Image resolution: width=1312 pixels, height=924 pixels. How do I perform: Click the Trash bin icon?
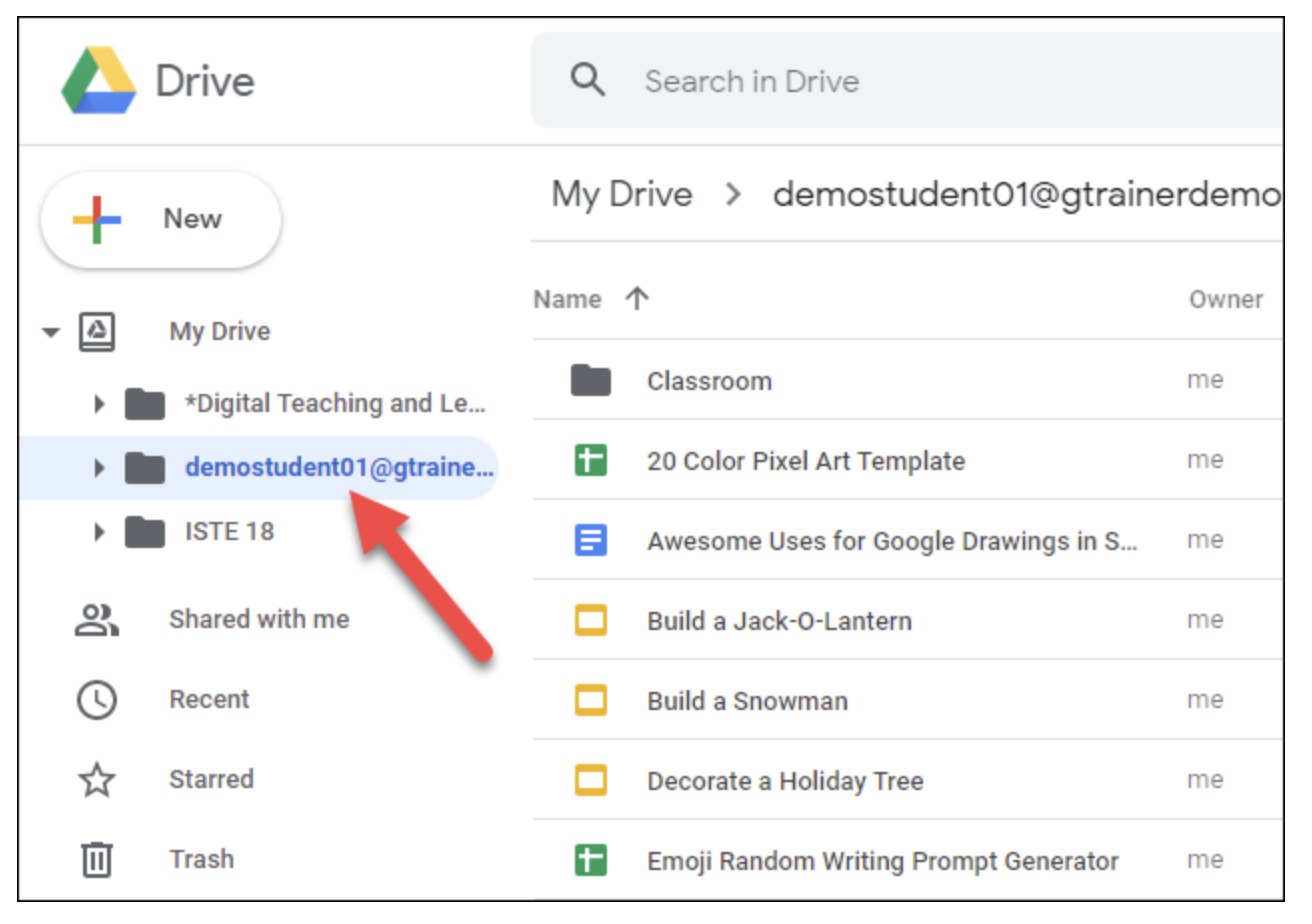[97, 860]
